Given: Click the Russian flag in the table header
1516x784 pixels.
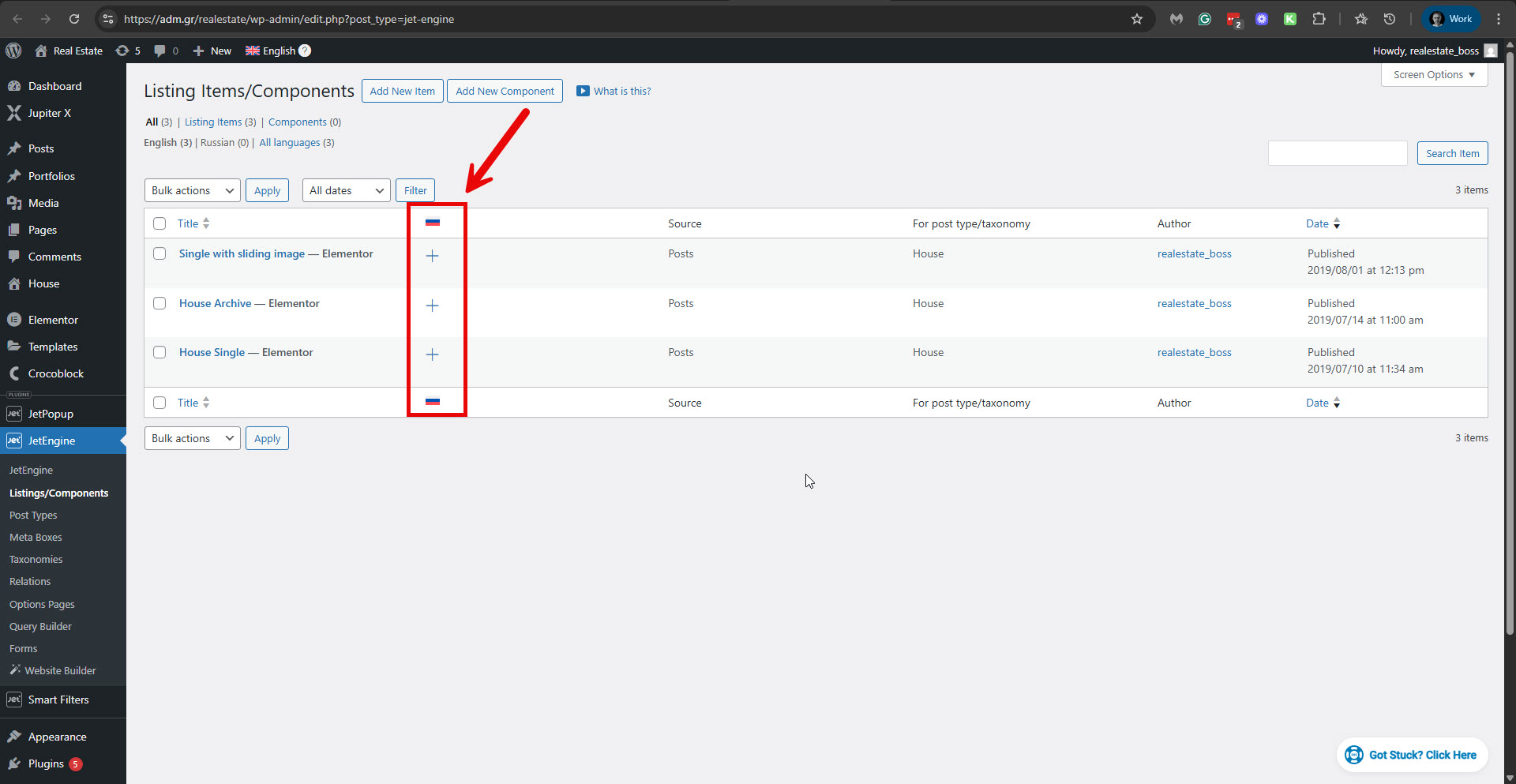Looking at the screenshot, I should pyautogui.click(x=433, y=223).
